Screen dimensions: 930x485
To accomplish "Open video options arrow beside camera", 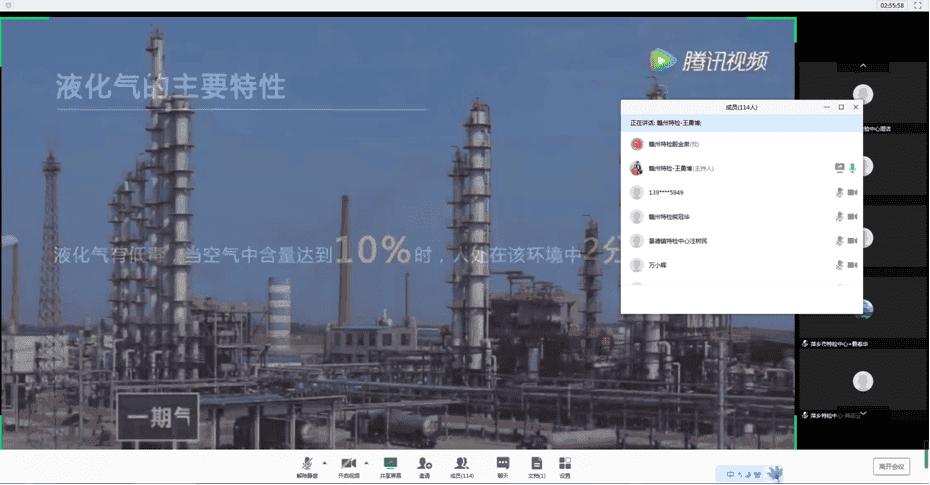I will [366, 463].
